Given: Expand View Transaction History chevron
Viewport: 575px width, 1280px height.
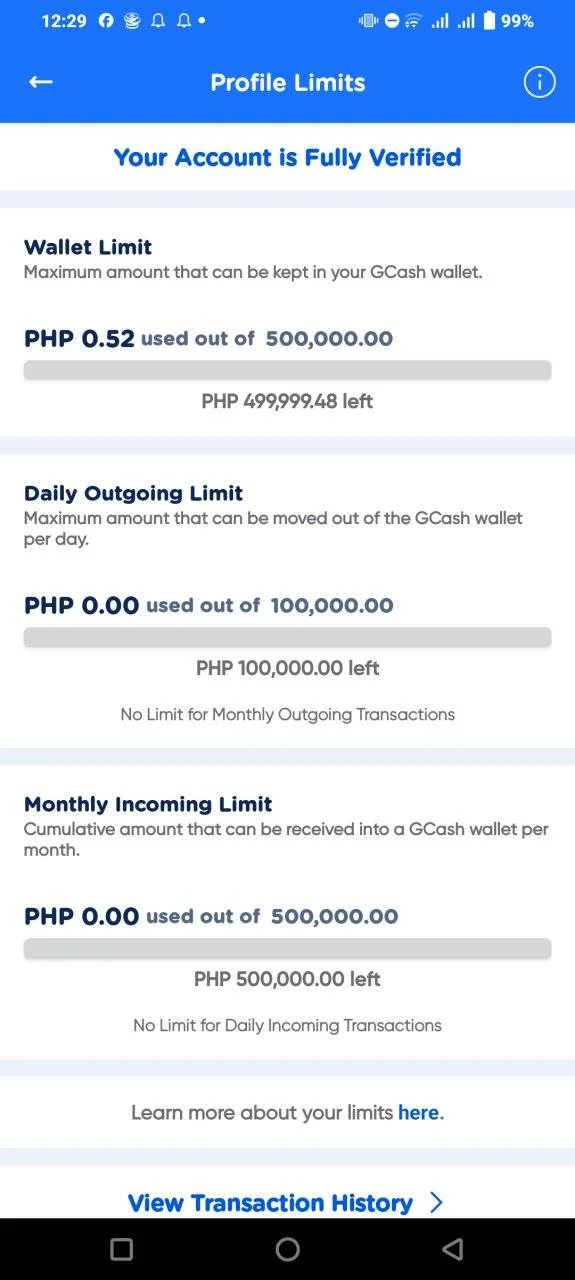Looking at the screenshot, I should [435, 1202].
